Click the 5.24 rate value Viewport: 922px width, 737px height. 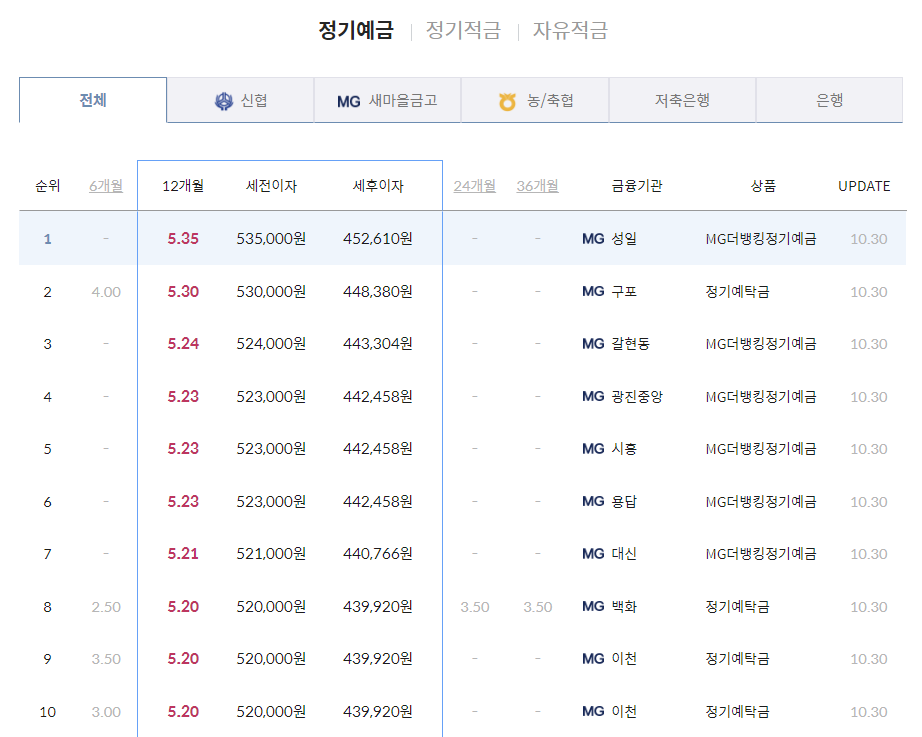coord(183,344)
